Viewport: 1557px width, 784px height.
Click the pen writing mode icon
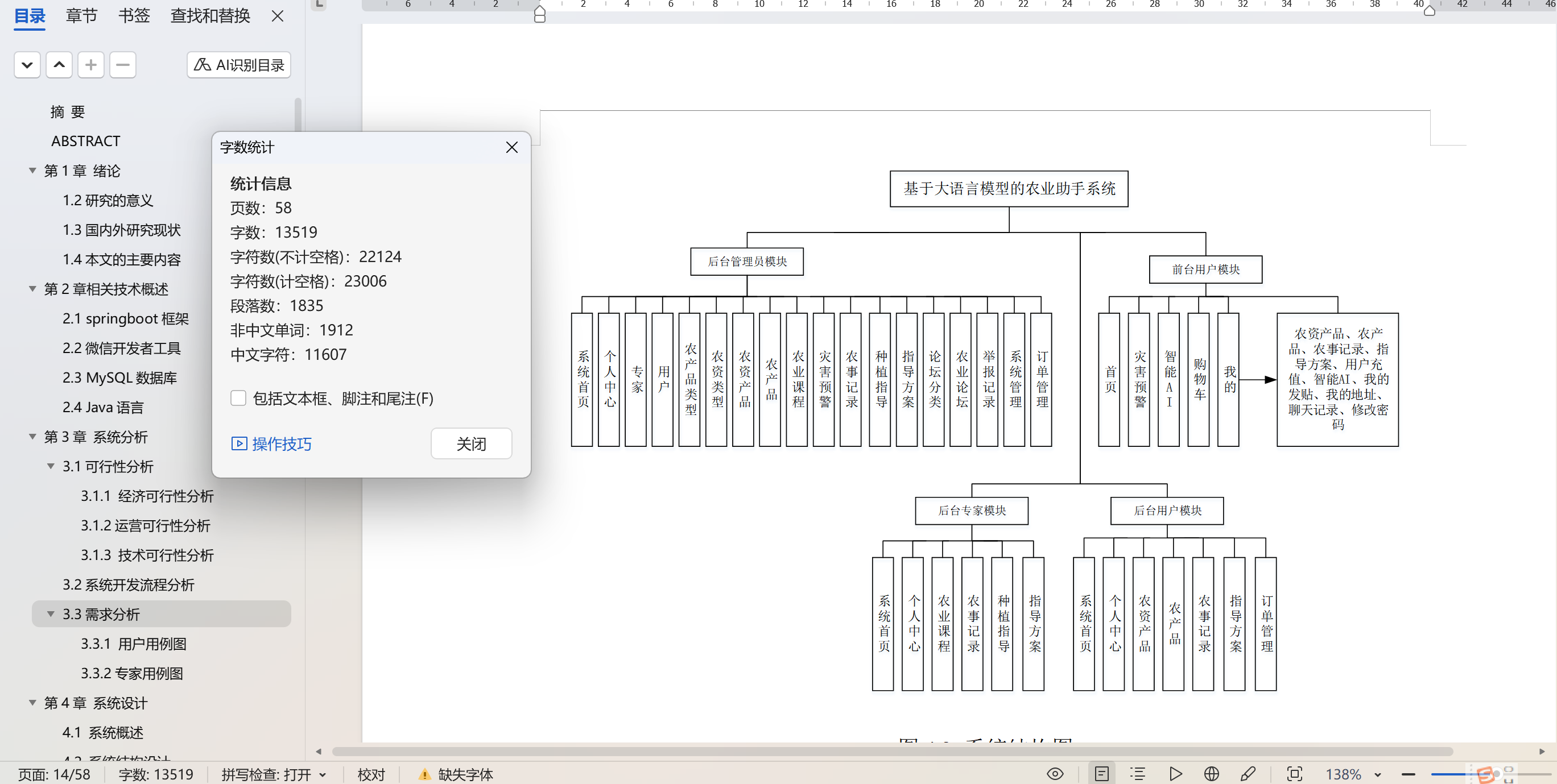1248,774
